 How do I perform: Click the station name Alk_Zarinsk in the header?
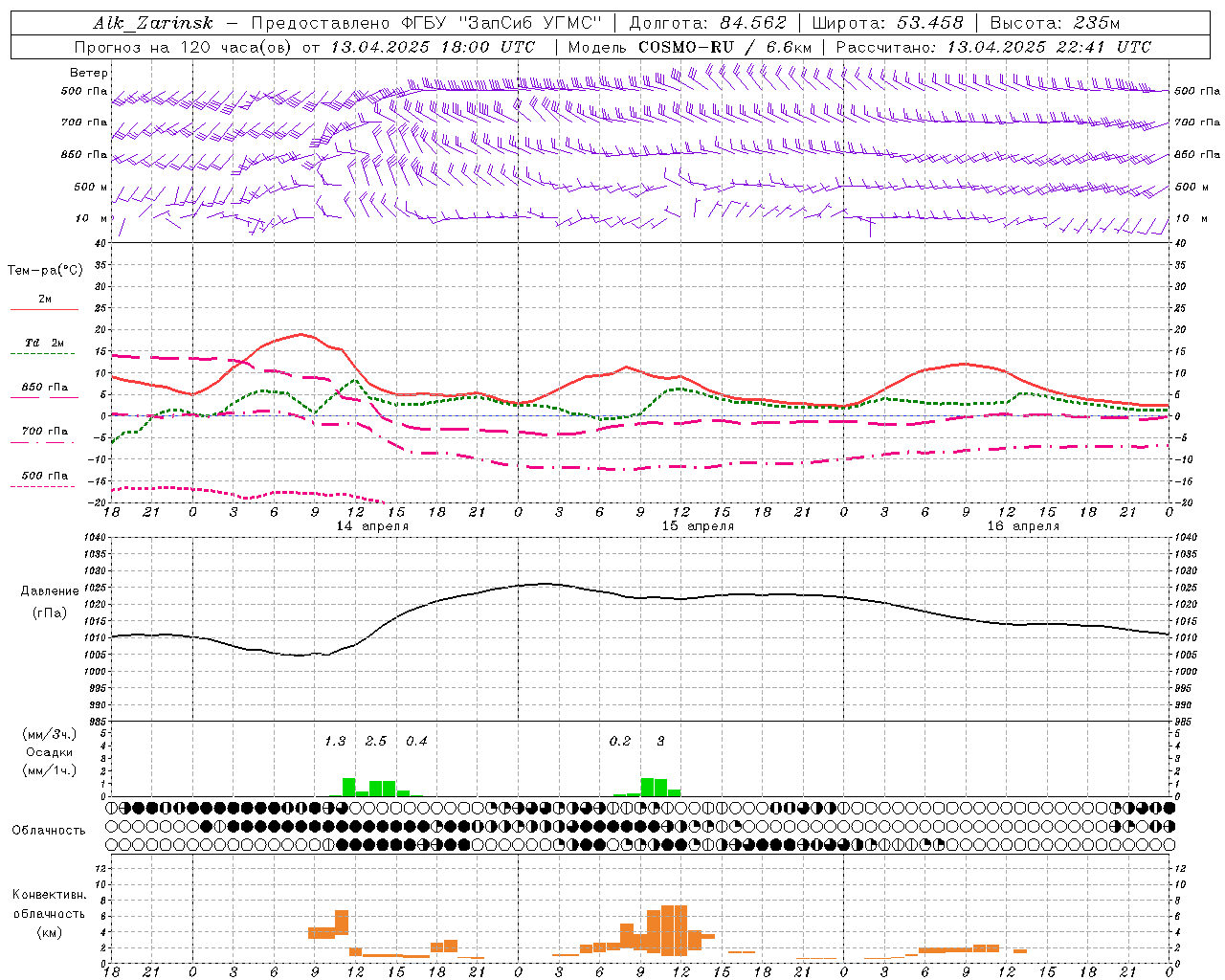153,23
